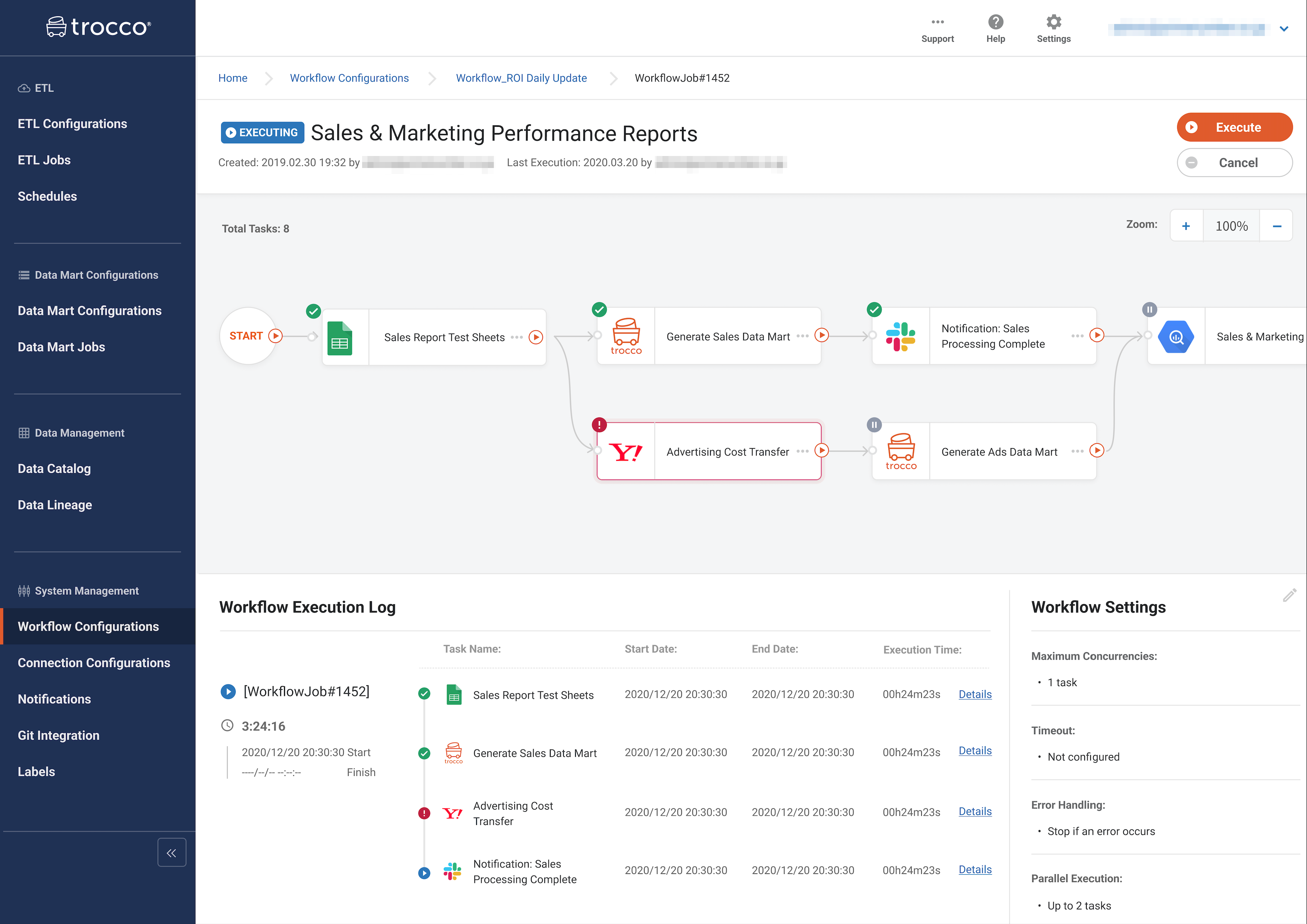This screenshot has width=1307, height=924.
Task: Click the Slack icon on Notification task node
Action: tap(900, 336)
